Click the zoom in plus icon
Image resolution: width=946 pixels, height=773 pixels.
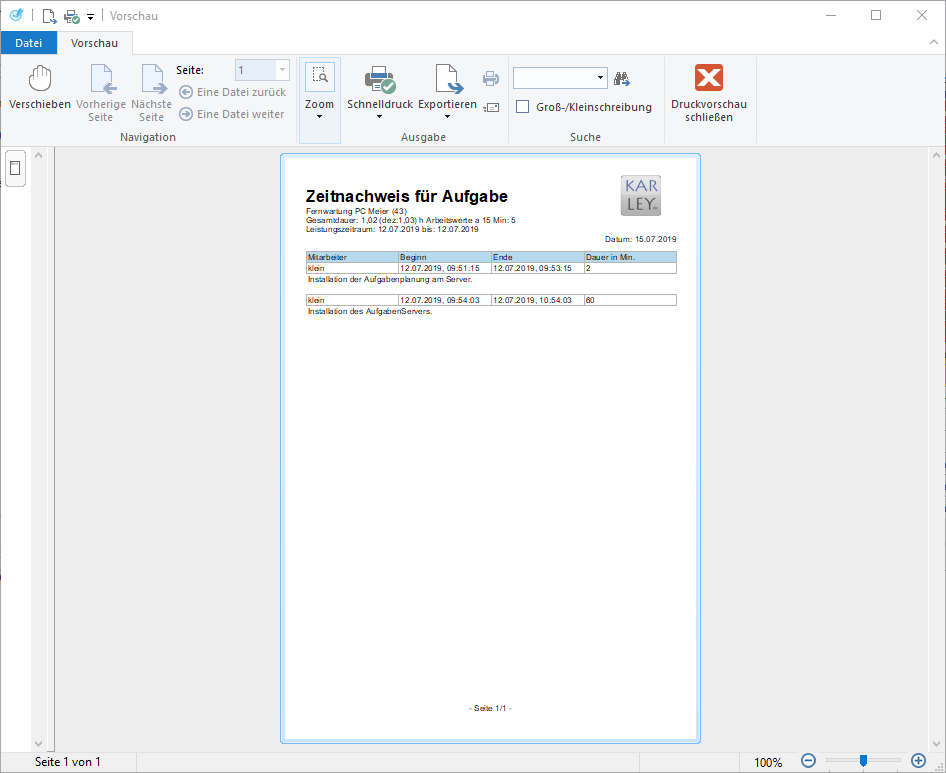[918, 761]
